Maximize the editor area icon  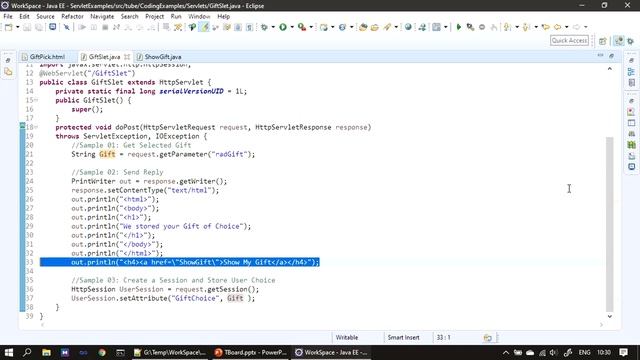point(611,56)
